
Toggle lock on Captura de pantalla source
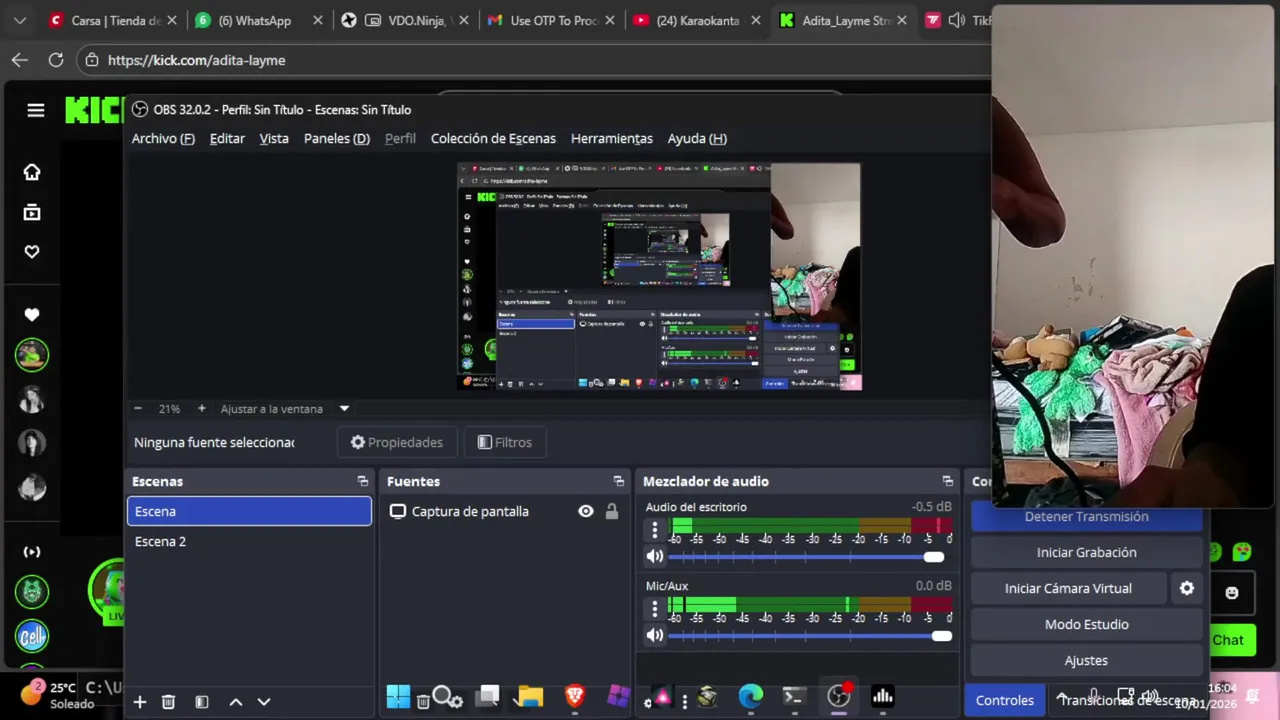[612, 511]
